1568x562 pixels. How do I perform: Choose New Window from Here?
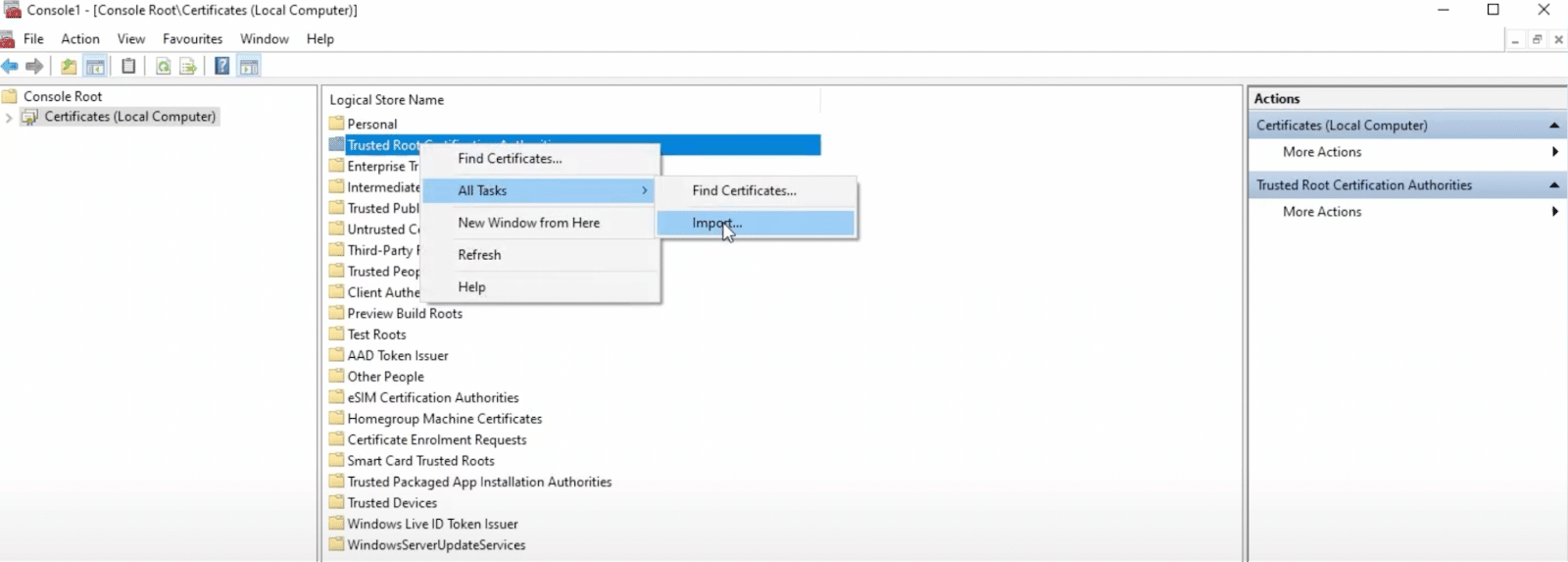pos(541,223)
